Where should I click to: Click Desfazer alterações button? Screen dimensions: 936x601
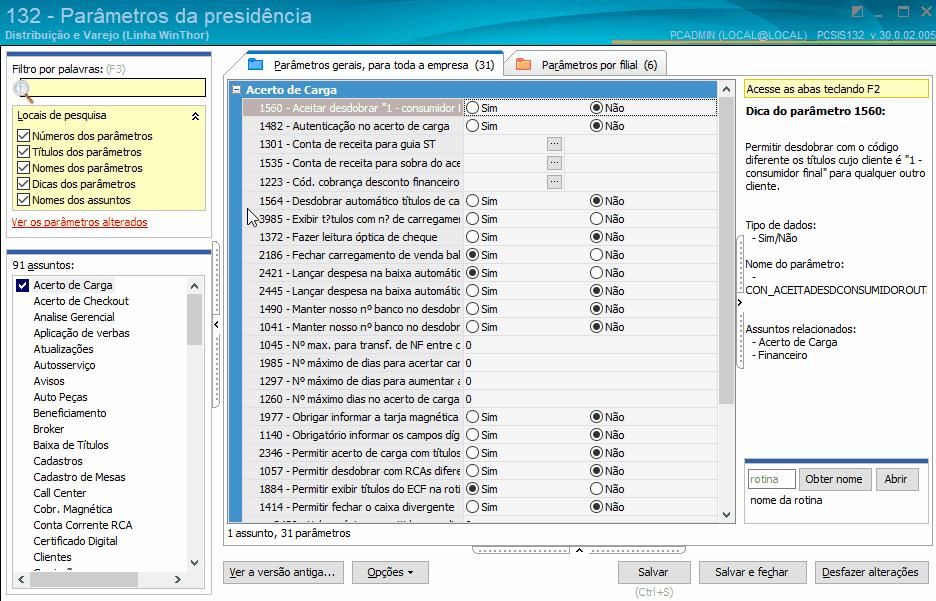871,572
